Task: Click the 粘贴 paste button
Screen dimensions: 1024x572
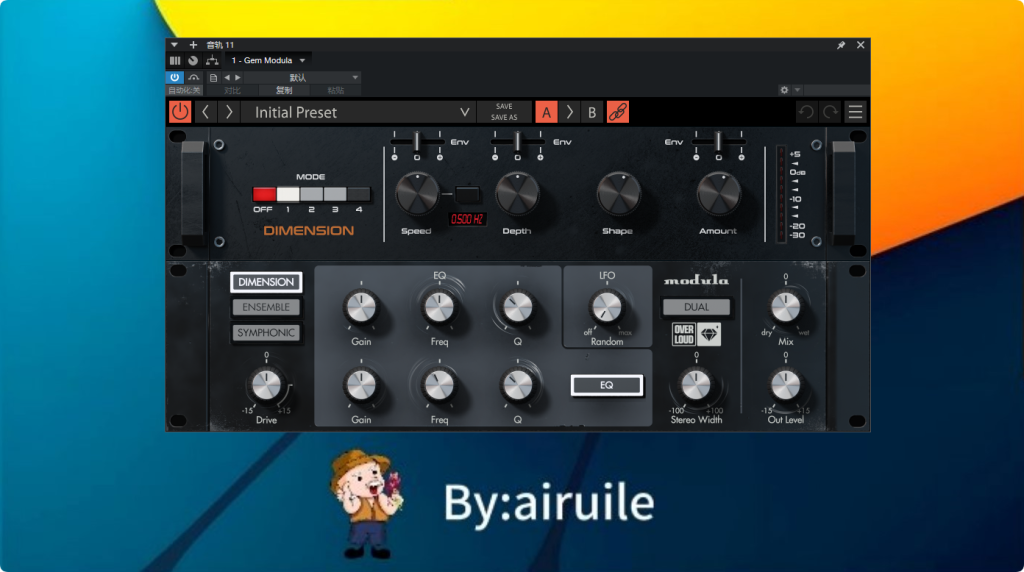Action: pyautogui.click(x=336, y=90)
